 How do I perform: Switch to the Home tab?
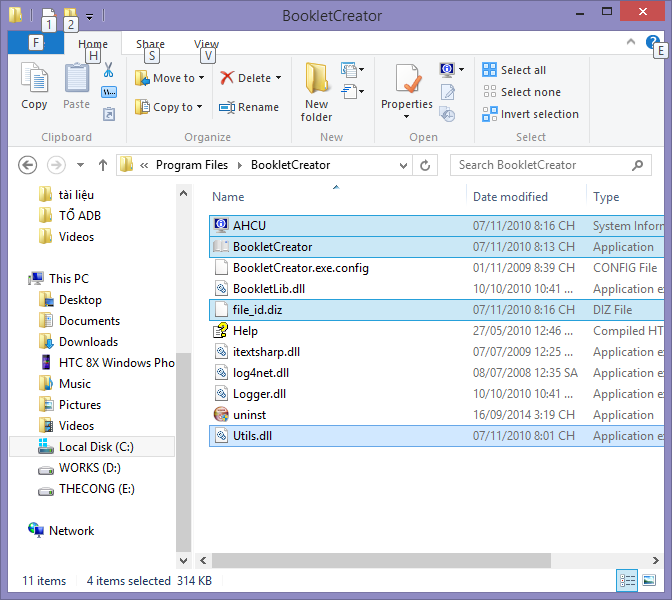pyautogui.click(x=93, y=44)
